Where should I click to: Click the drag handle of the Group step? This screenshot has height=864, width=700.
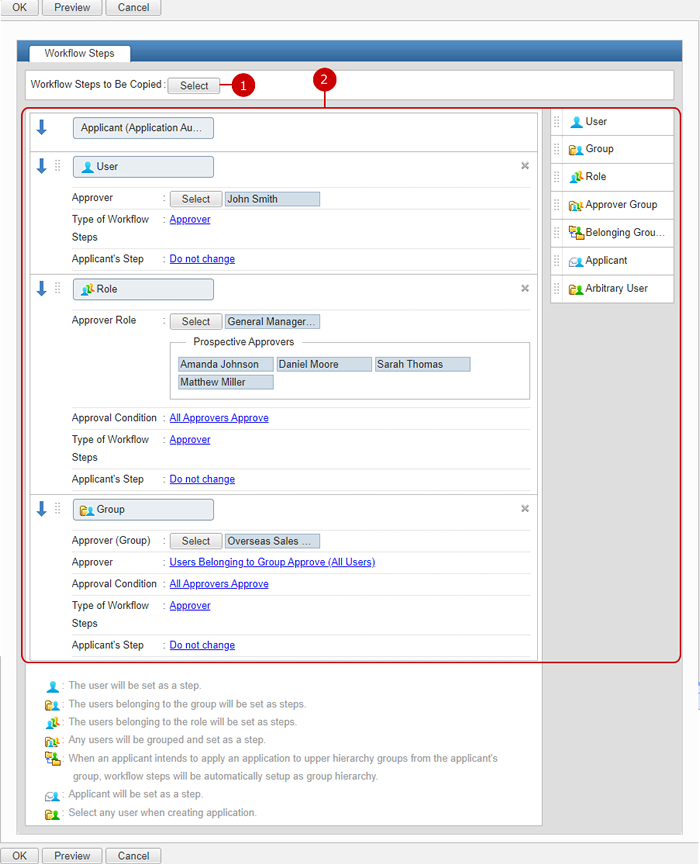(57, 509)
